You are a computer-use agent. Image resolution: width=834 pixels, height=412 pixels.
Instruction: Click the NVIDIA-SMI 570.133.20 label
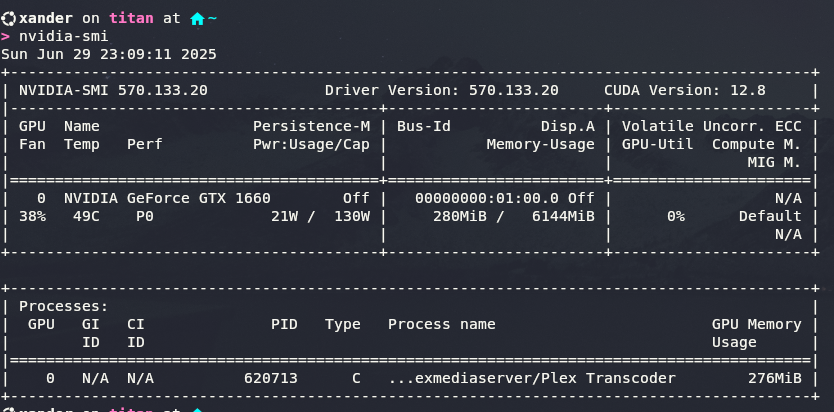tap(113, 90)
